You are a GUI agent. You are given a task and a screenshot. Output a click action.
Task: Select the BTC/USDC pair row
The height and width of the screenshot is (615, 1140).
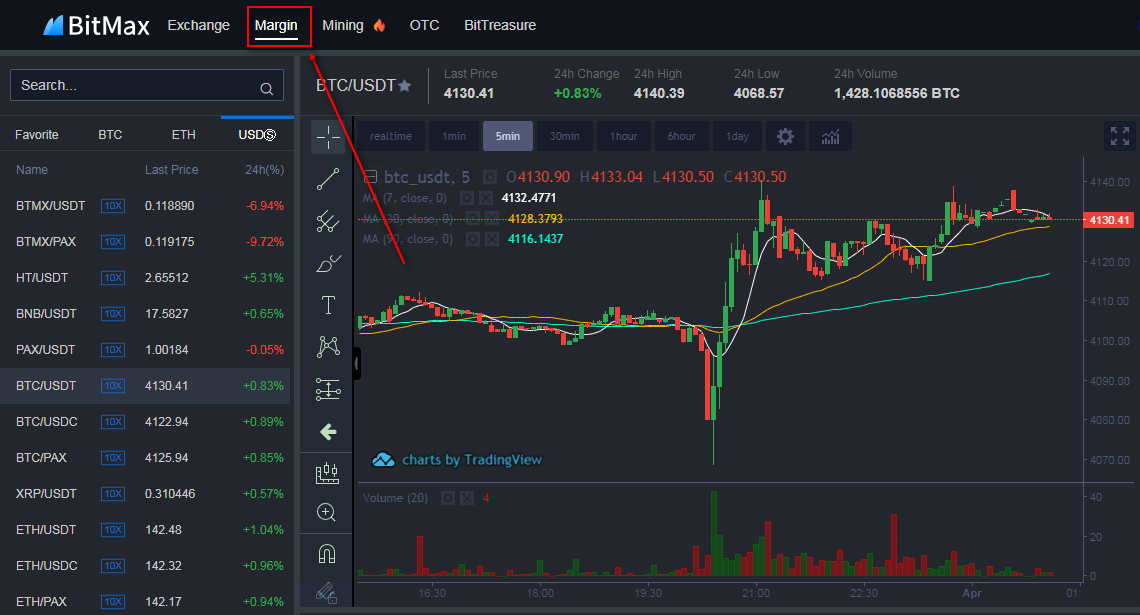(x=145, y=422)
